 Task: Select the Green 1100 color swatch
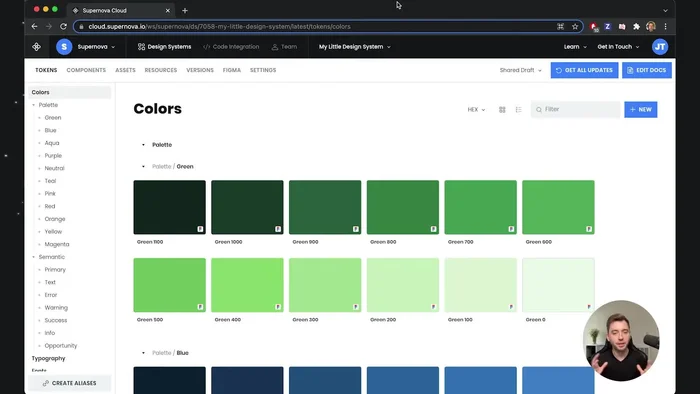point(170,207)
